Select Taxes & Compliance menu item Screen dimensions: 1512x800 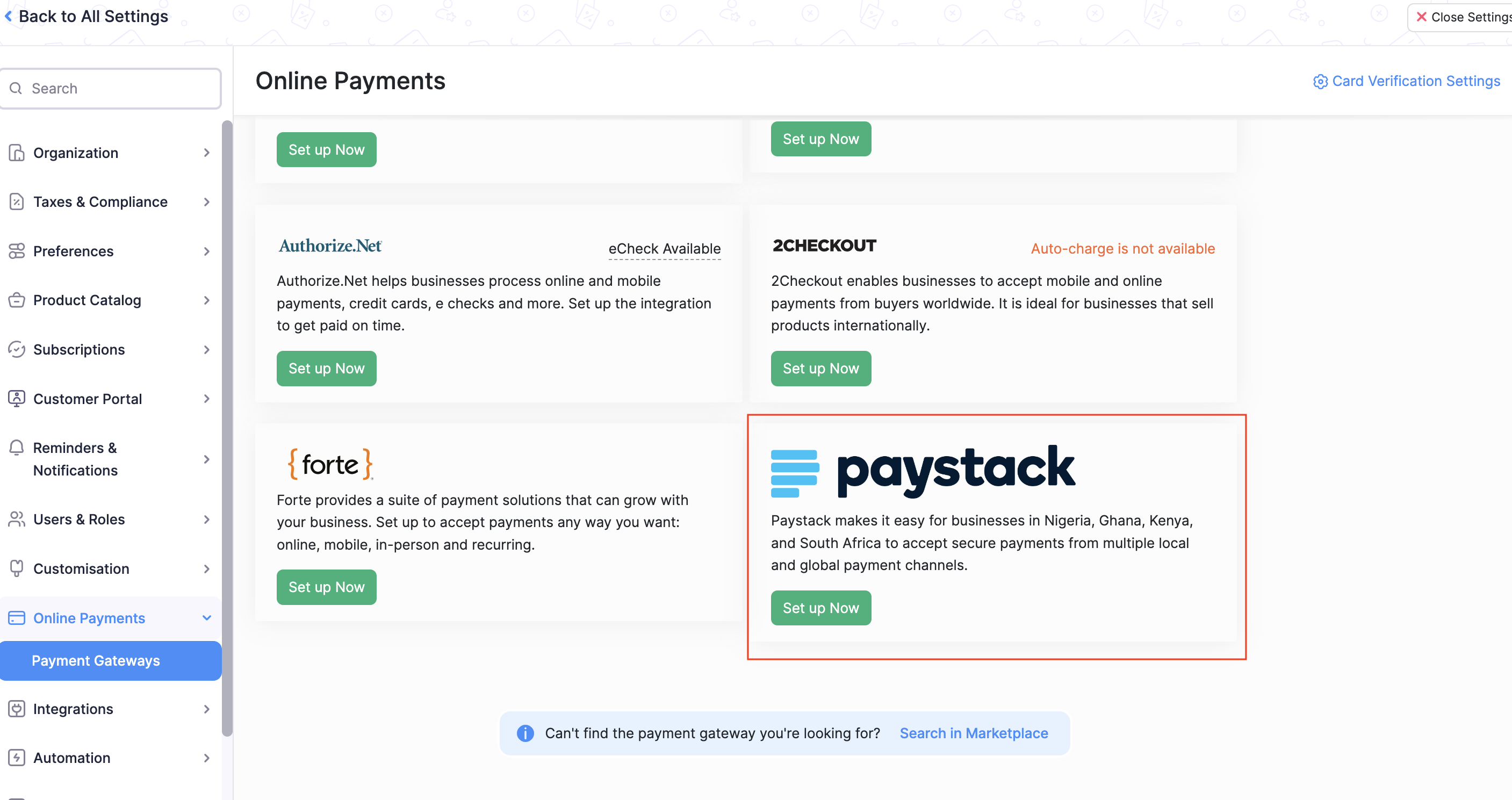pos(110,202)
